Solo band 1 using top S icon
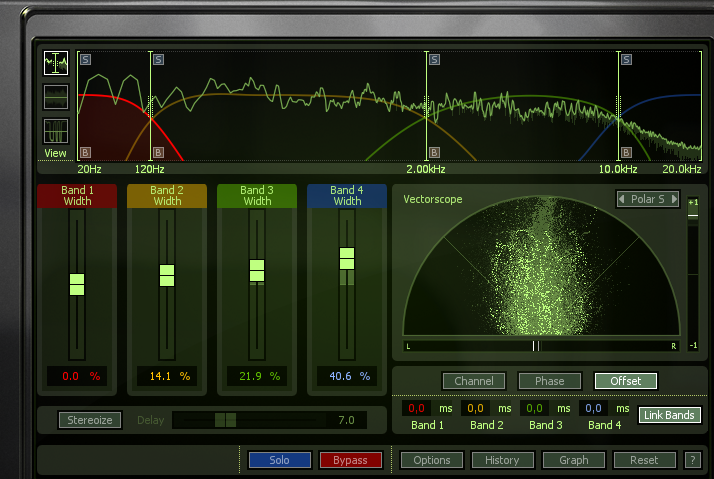The height and width of the screenshot is (479, 714). [x=85, y=59]
